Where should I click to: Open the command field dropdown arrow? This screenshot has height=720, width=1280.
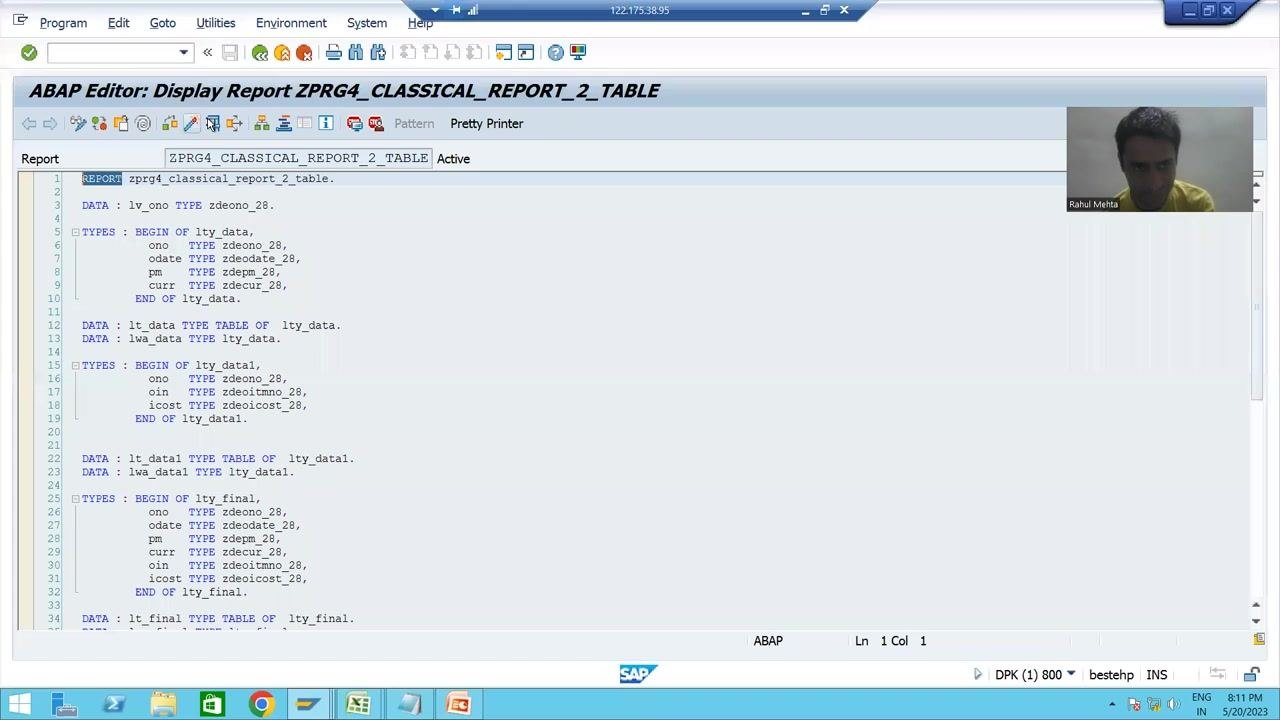pyautogui.click(x=183, y=52)
